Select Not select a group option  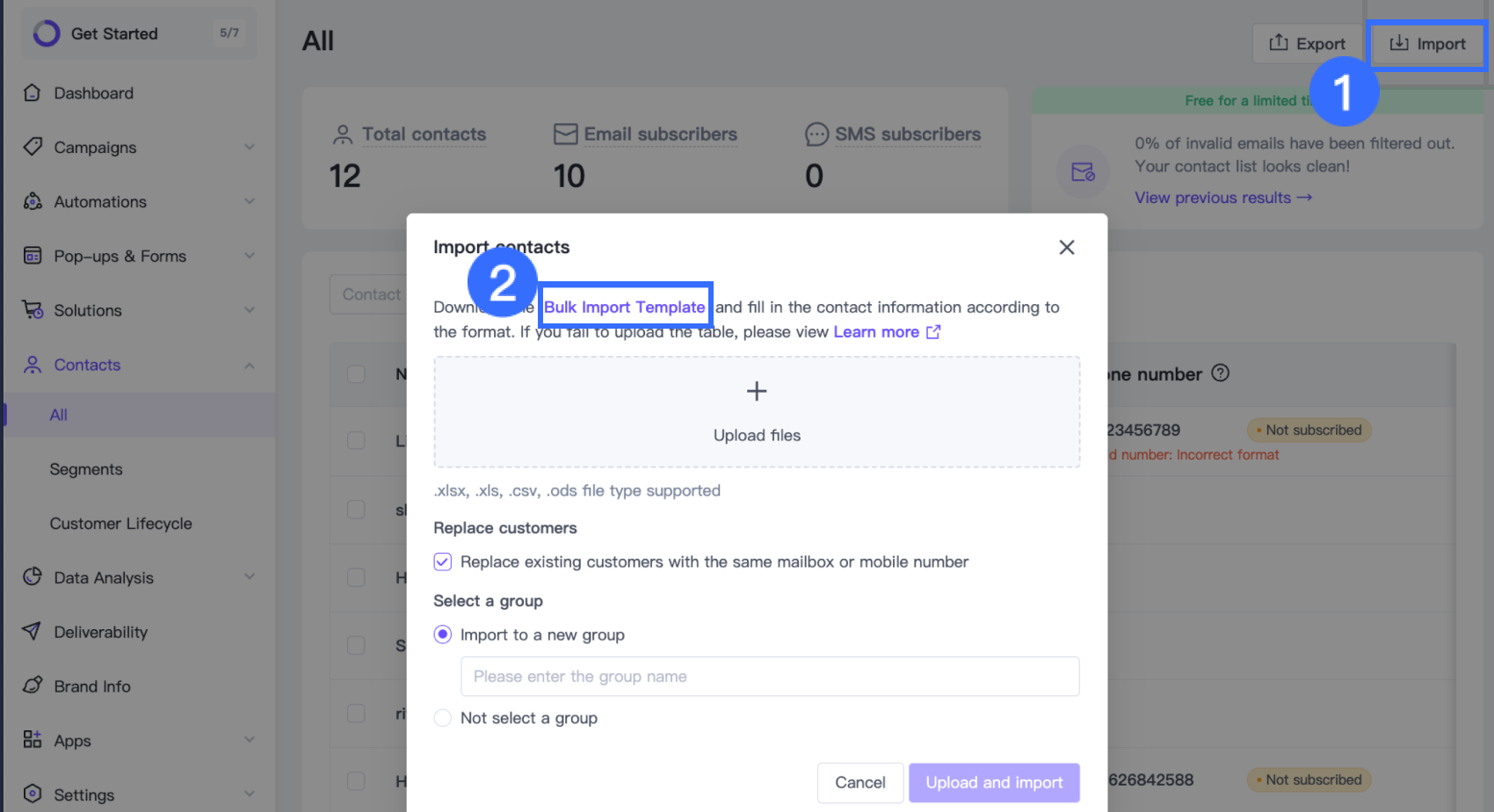(x=443, y=718)
